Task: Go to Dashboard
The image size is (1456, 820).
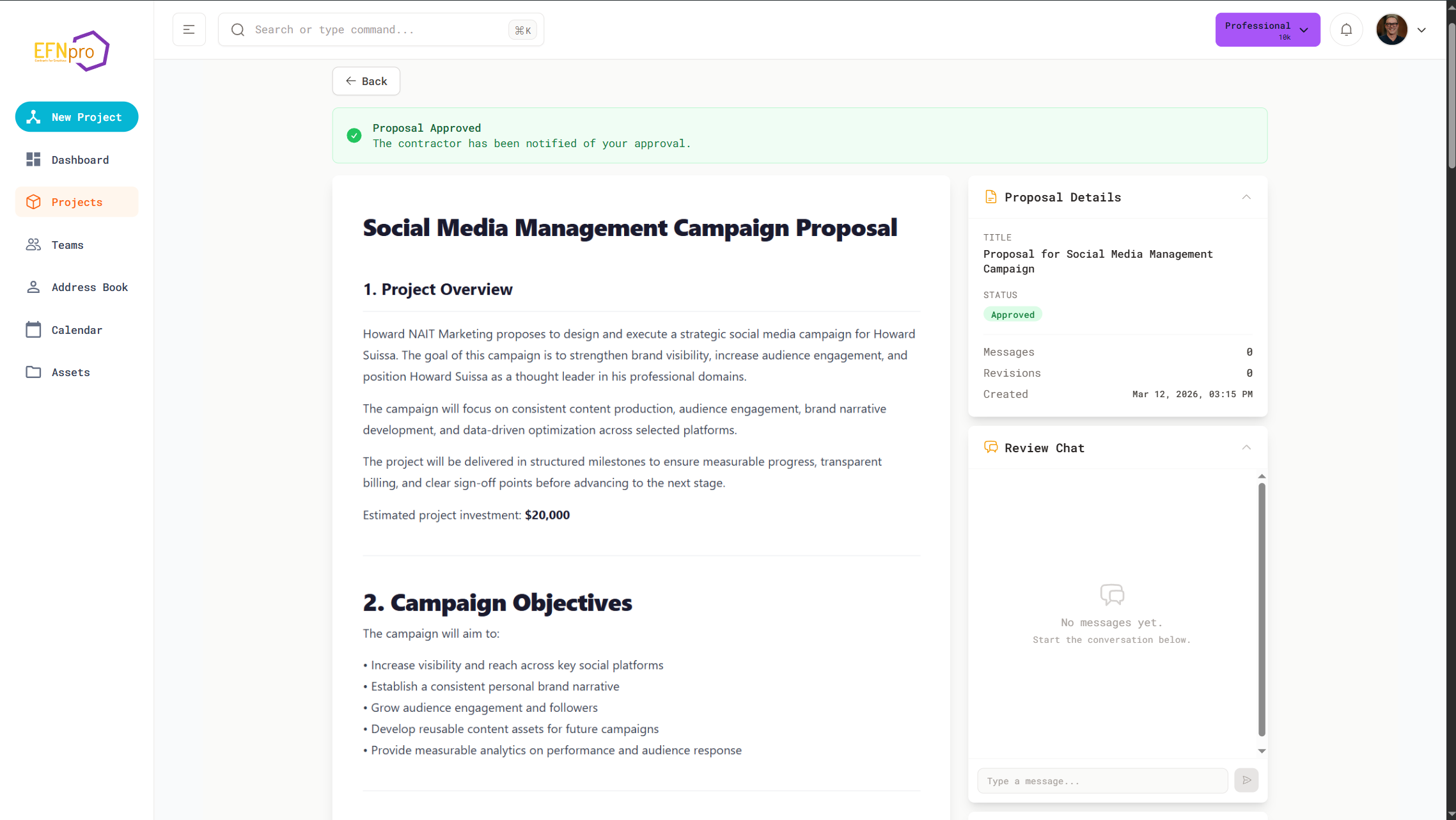Action: pos(77,160)
